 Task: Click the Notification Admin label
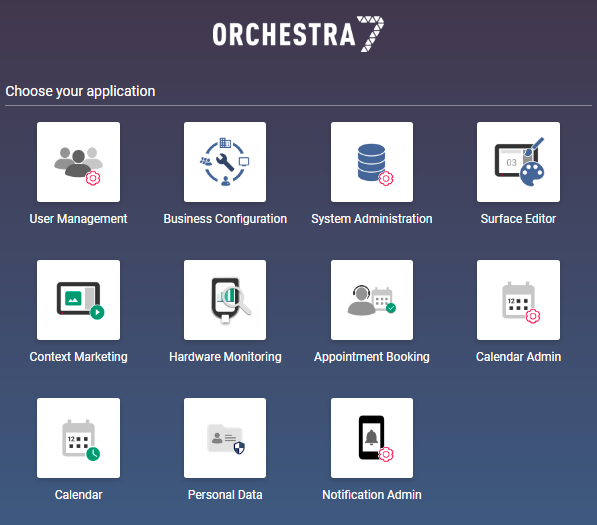[x=372, y=495]
